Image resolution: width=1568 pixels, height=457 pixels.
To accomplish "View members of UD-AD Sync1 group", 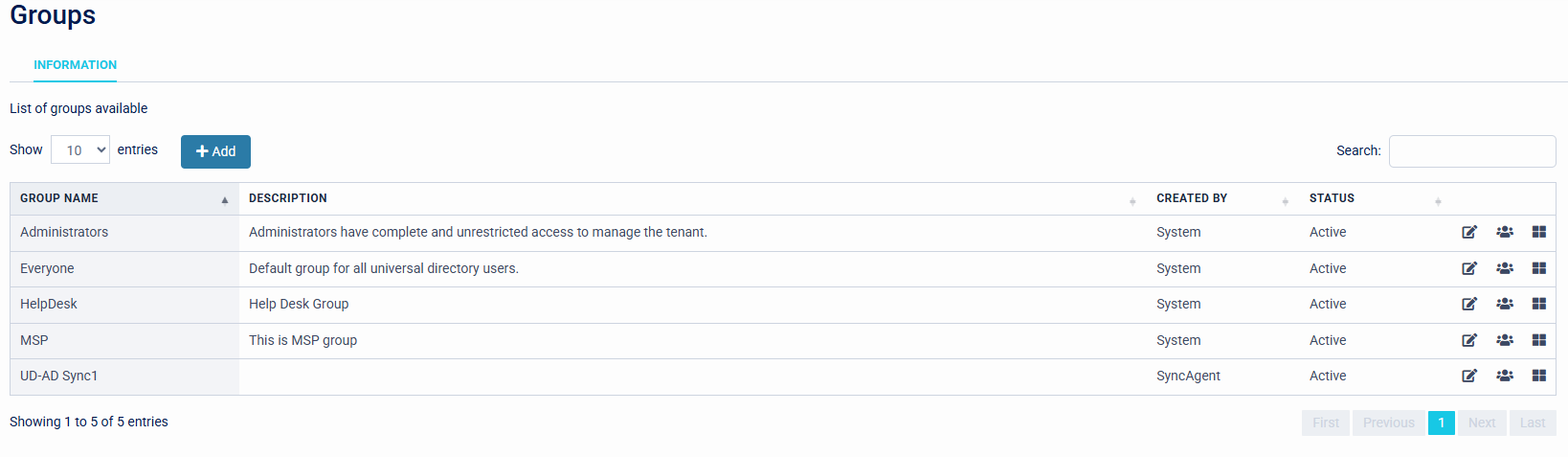I will tap(1505, 376).
